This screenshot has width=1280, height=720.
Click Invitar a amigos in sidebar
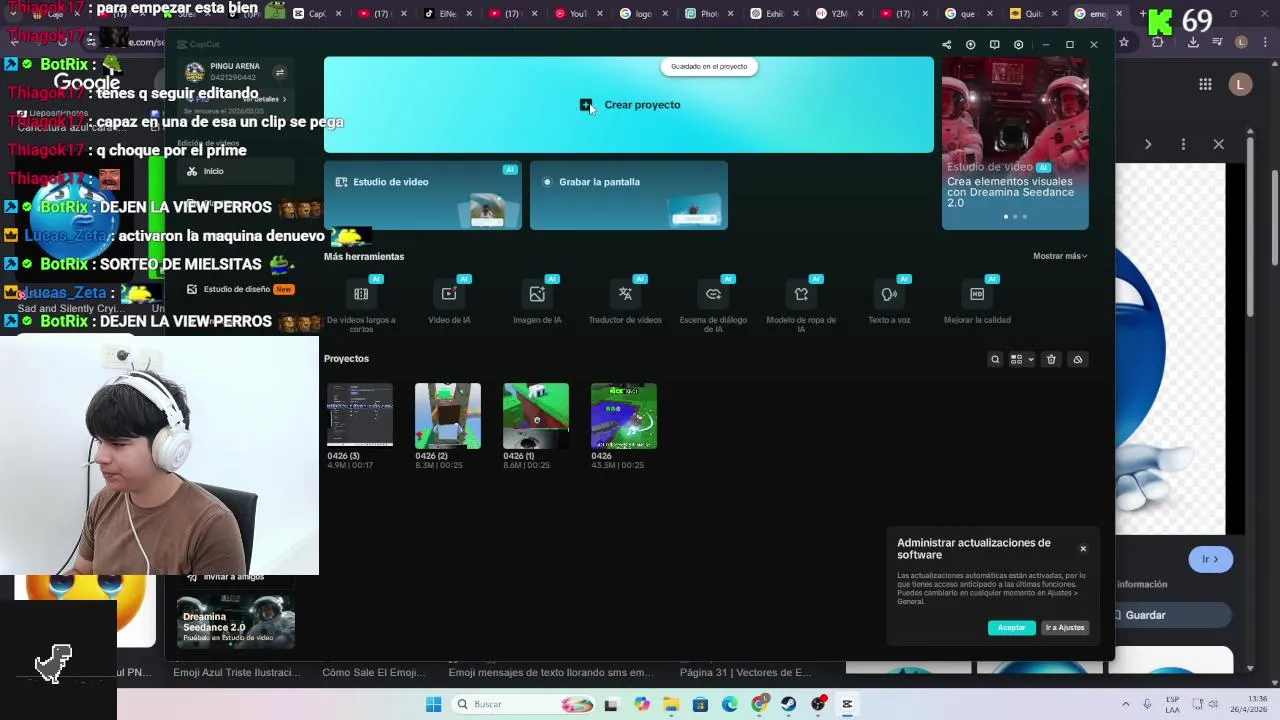(x=234, y=577)
